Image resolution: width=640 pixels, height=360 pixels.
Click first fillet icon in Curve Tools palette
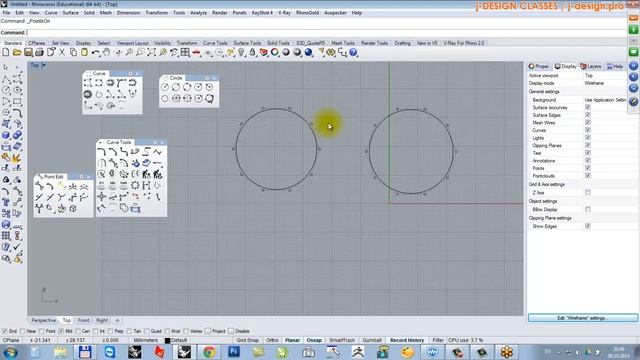[102, 152]
